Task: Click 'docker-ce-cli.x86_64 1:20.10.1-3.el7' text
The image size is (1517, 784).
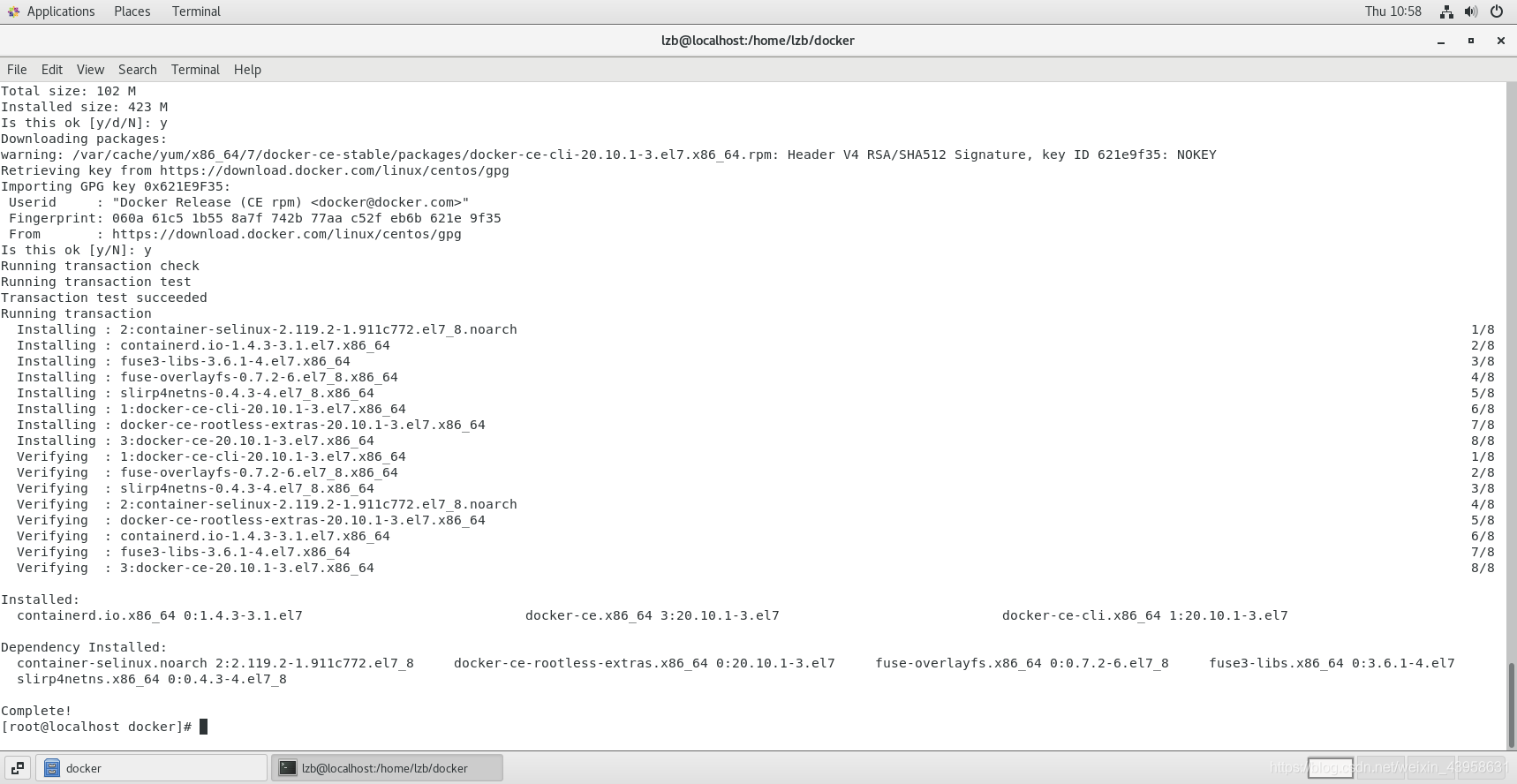Action: click(x=1145, y=615)
